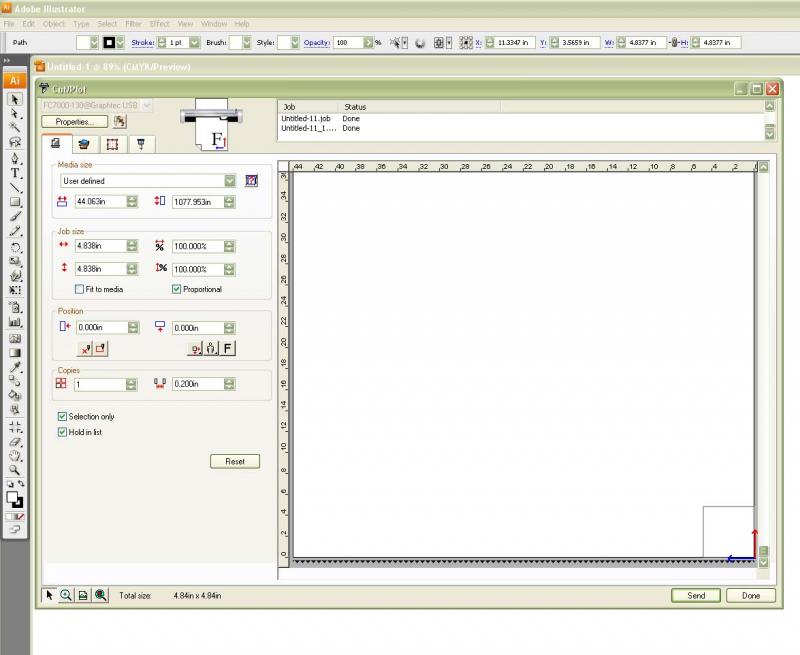Select the Pencil tool
The height and width of the screenshot is (655, 800).
pyautogui.click(x=15, y=231)
